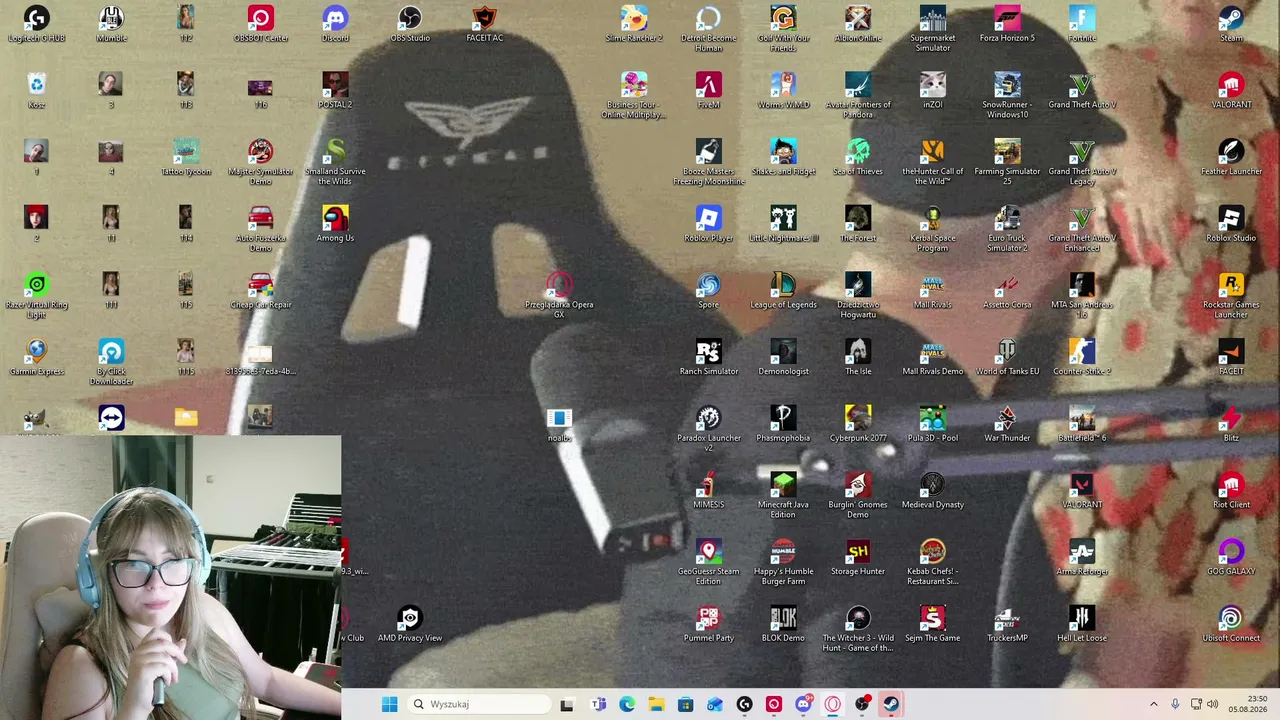Viewport: 1280px width, 720px height.
Task: Select the inZOI desktop icon
Action: point(933,91)
